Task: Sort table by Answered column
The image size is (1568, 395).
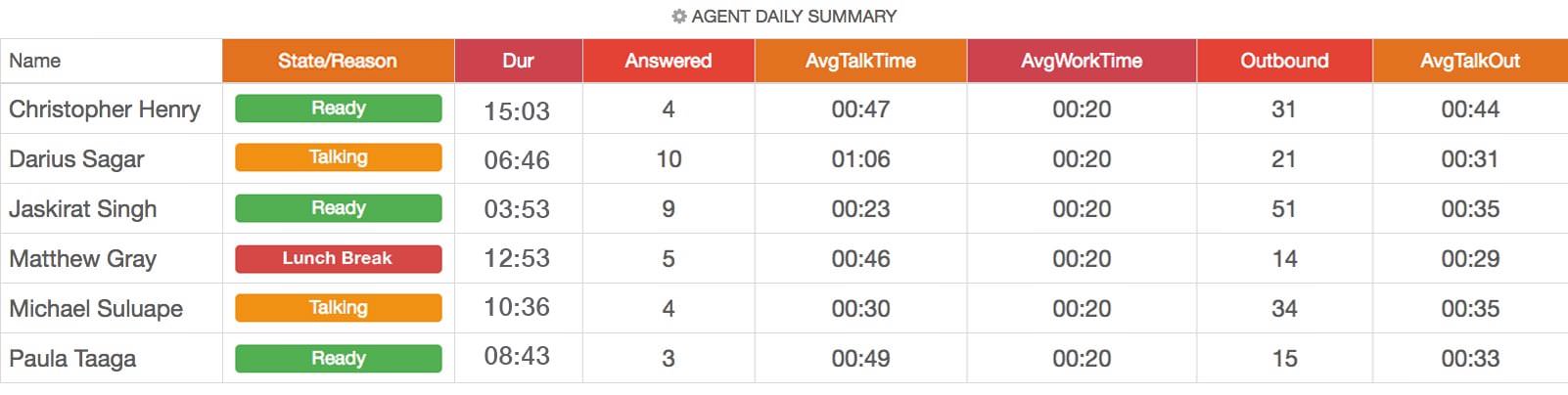Action: click(669, 61)
